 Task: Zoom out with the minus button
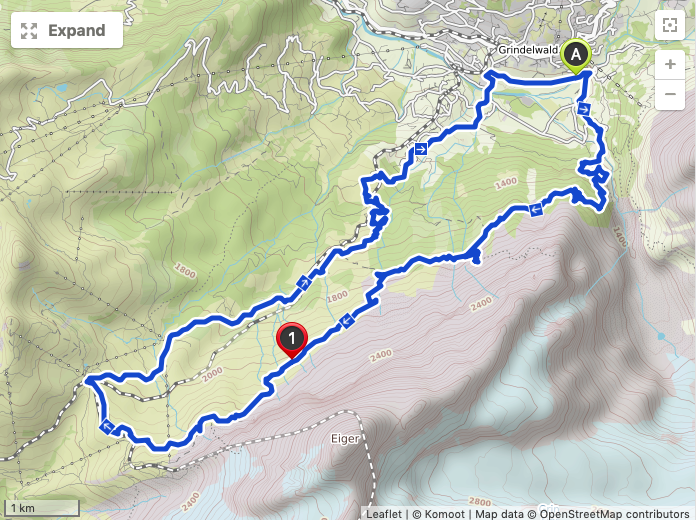(x=670, y=95)
